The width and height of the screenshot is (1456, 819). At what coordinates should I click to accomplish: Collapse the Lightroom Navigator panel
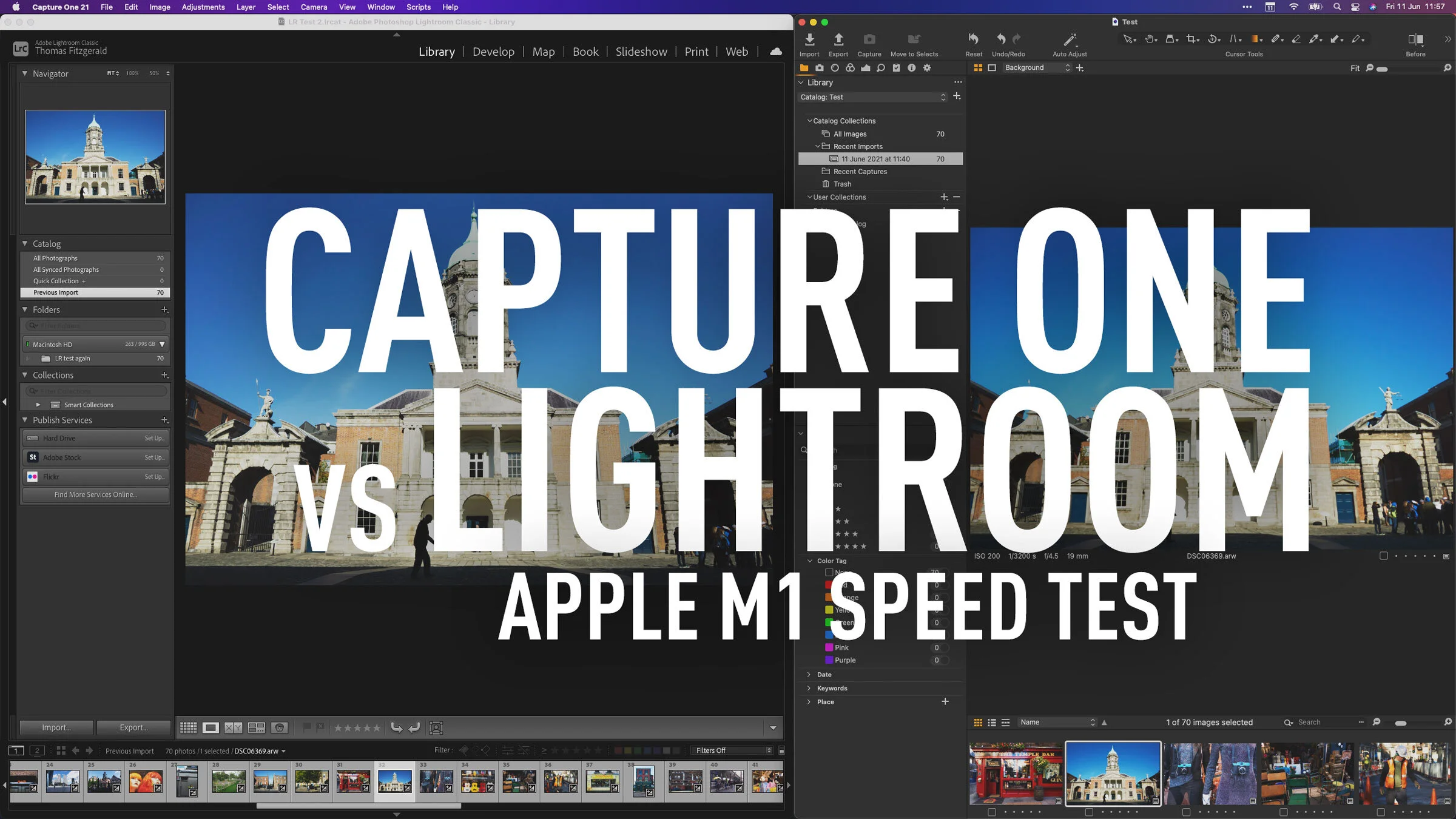[25, 73]
